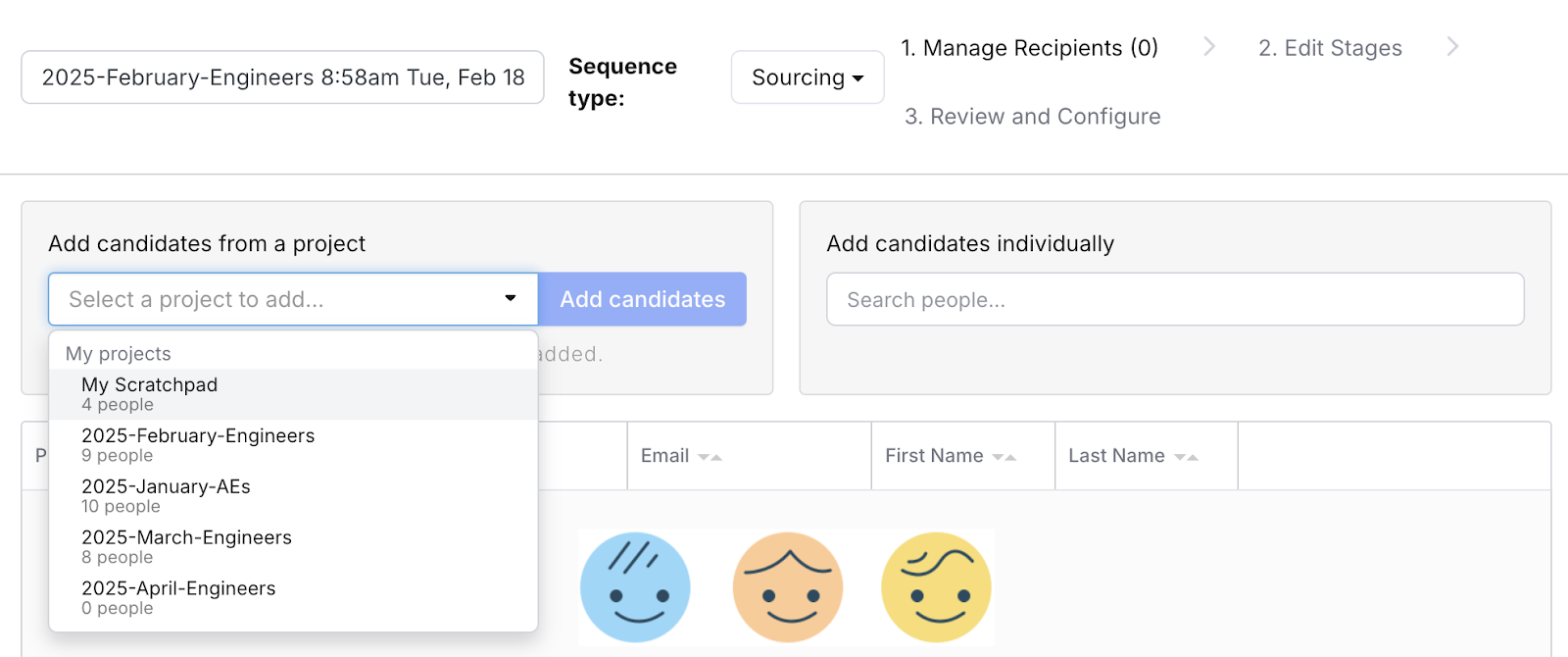Switch to Edit Stages step
The width and height of the screenshot is (1568, 657).
(x=1330, y=48)
